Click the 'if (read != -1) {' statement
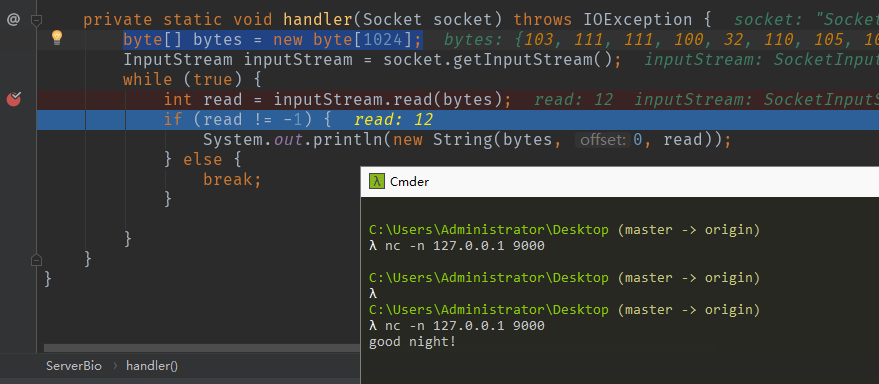 point(247,120)
